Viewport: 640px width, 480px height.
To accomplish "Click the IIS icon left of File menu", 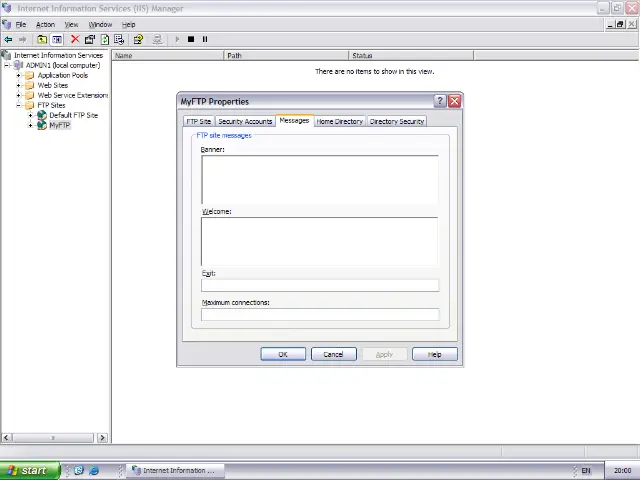I will click(x=7, y=24).
